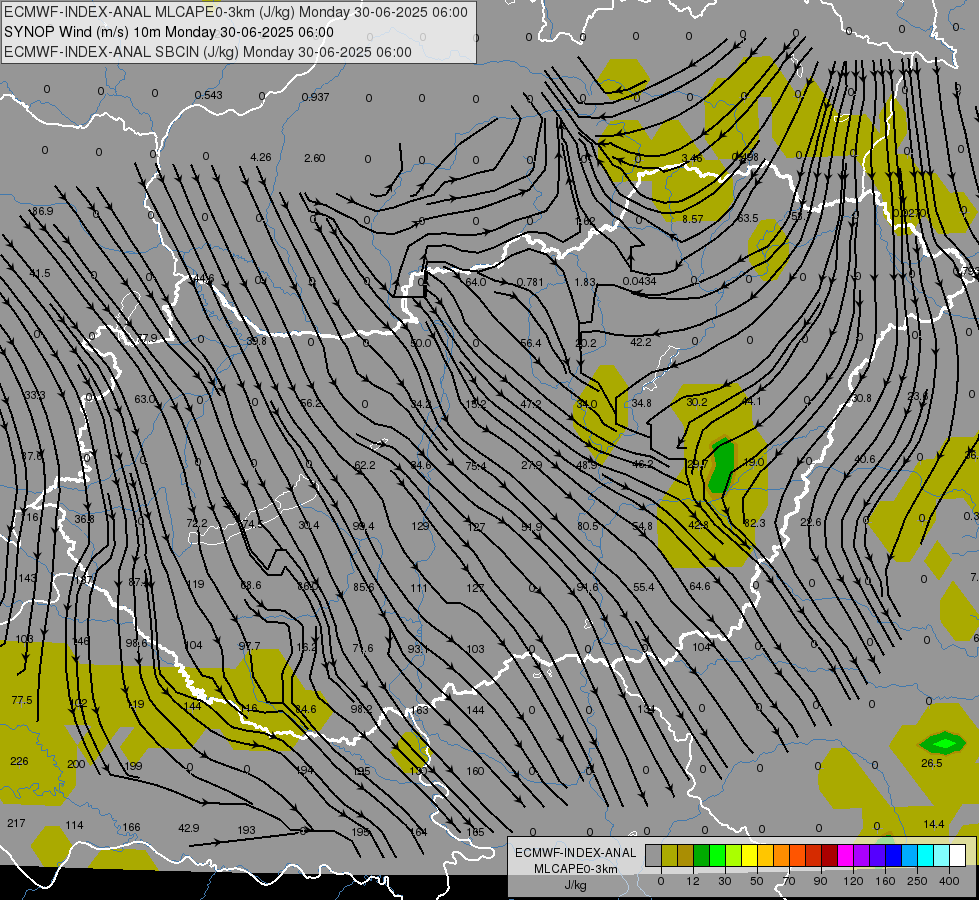Click the map value 129
The image size is (979, 900).
(420, 526)
